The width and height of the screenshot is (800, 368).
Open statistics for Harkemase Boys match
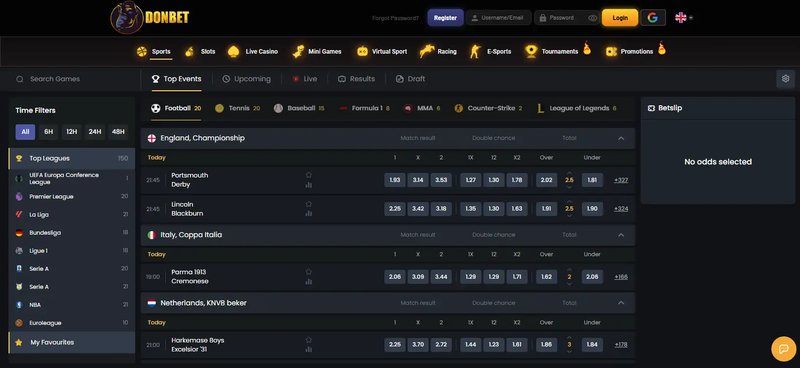309,350
